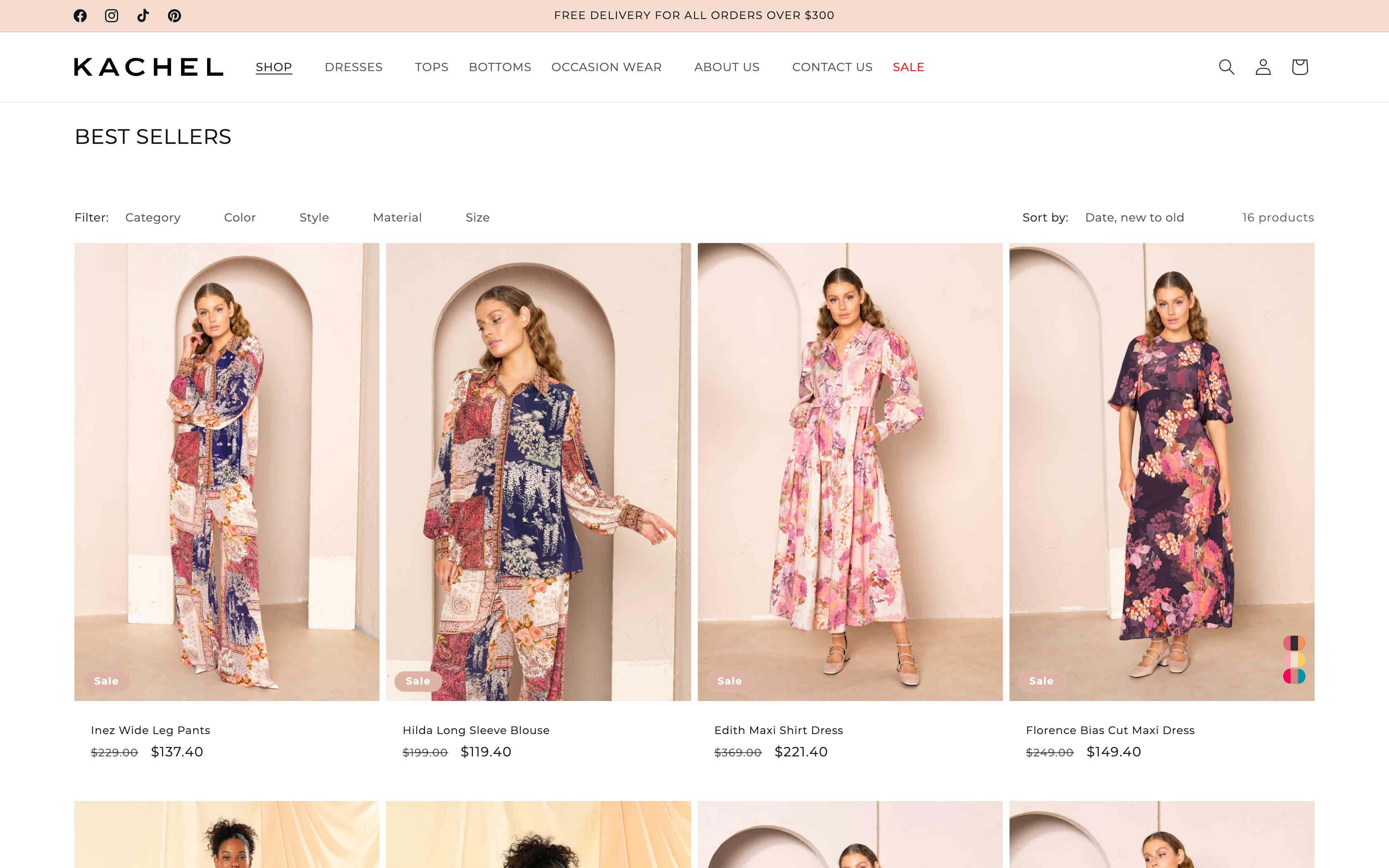This screenshot has width=1389, height=868.
Task: Expand the Size filter
Action: [x=477, y=217]
